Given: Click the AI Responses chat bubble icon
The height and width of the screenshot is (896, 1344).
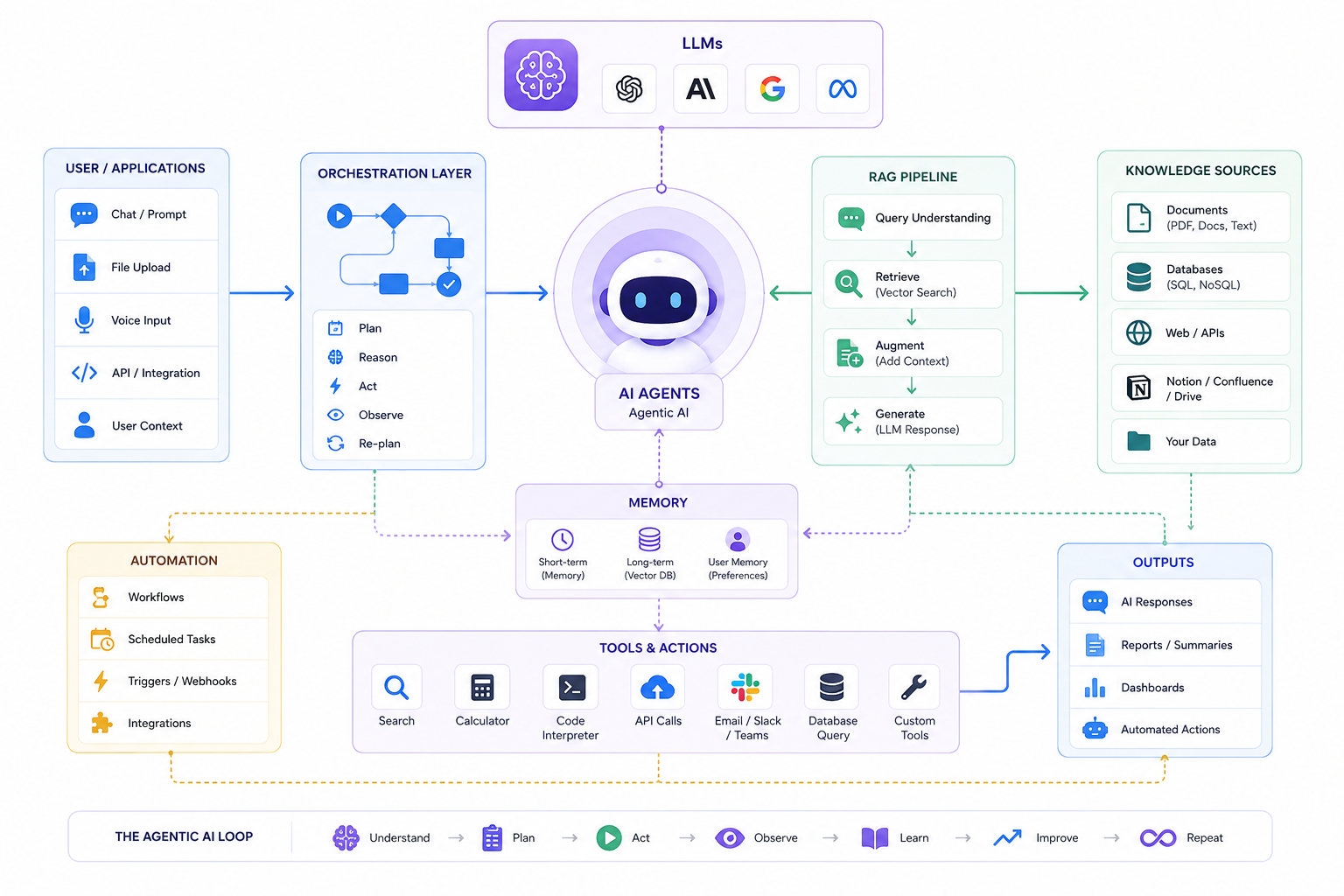Looking at the screenshot, I should [x=1095, y=602].
